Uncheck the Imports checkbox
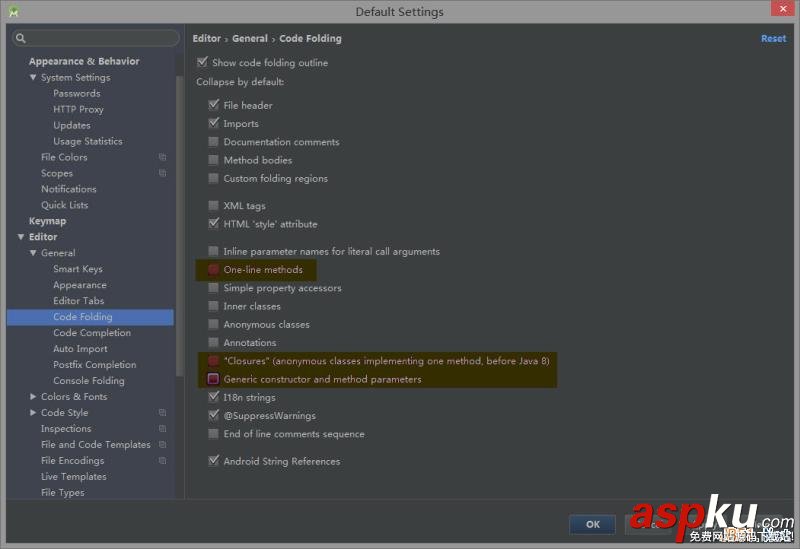The image size is (800, 549). (213, 123)
